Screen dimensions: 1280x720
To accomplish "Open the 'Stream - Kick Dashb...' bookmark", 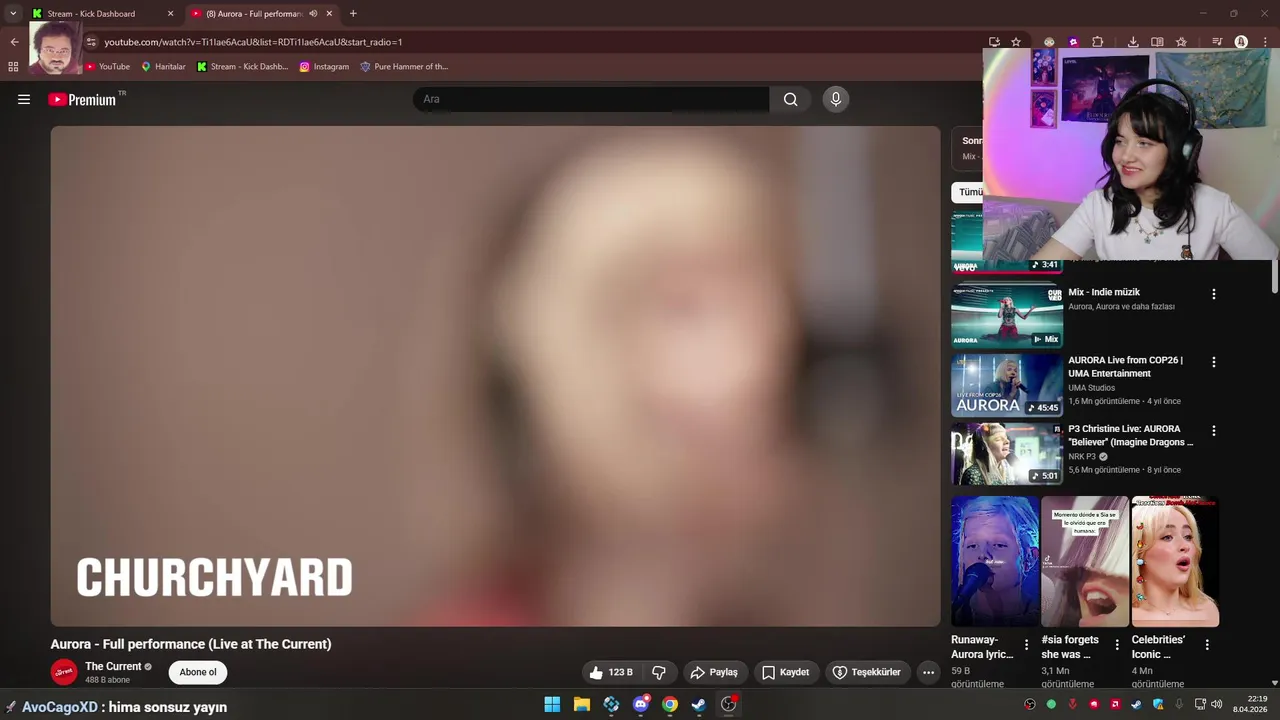I will point(242,67).
